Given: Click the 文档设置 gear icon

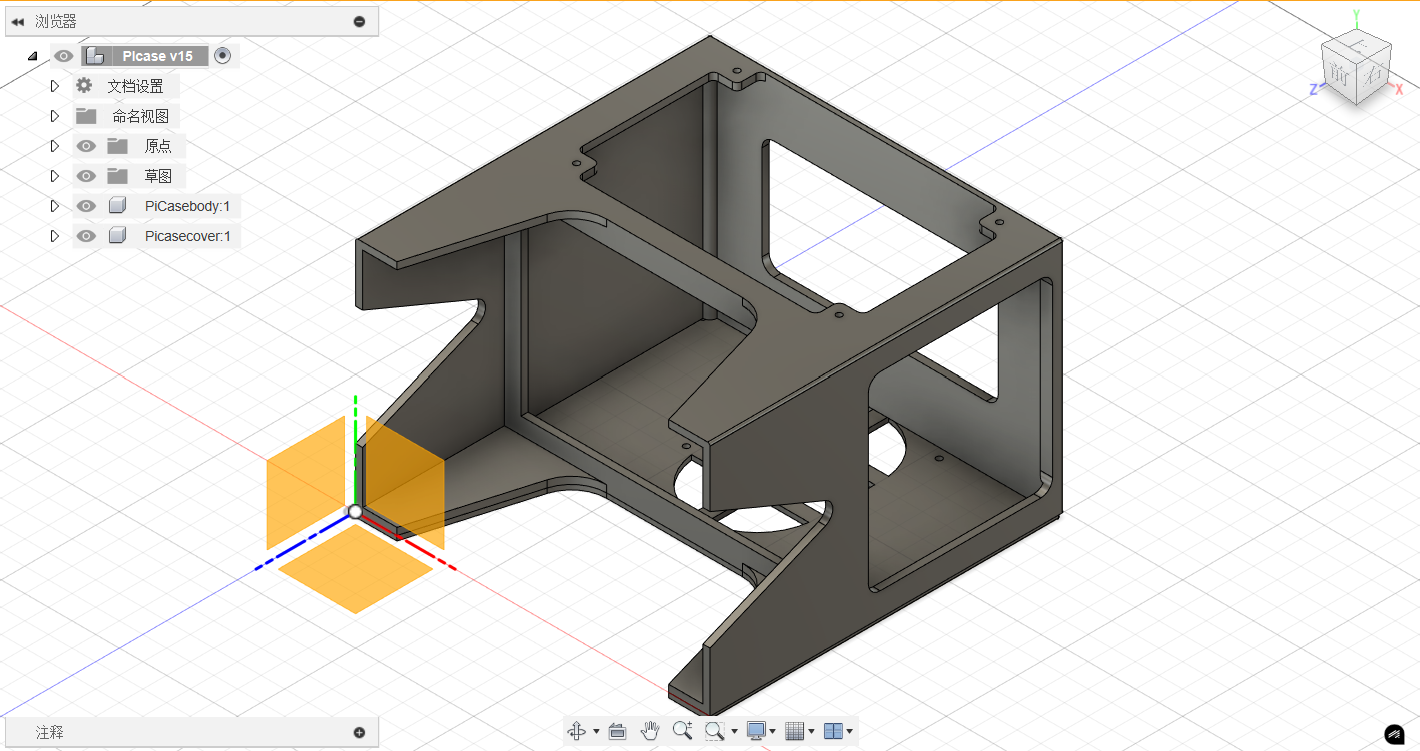Looking at the screenshot, I should [x=84, y=86].
